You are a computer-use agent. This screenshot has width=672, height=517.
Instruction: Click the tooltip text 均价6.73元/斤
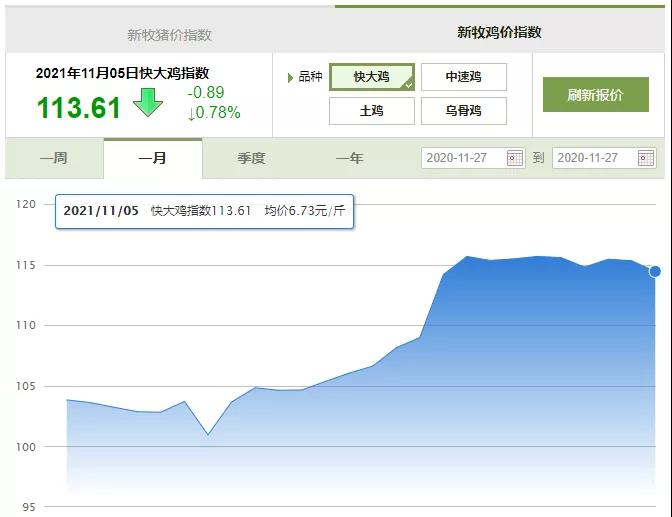tap(305, 211)
